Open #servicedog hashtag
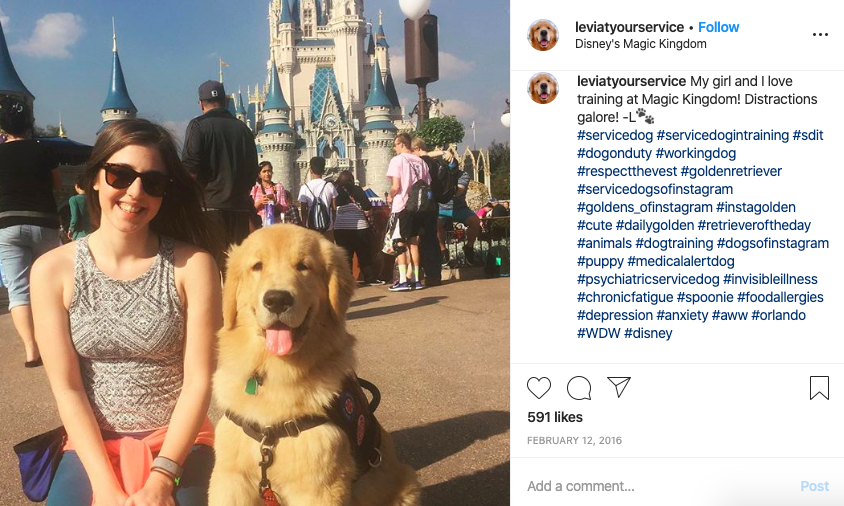This screenshot has height=506, width=844. coord(615,135)
